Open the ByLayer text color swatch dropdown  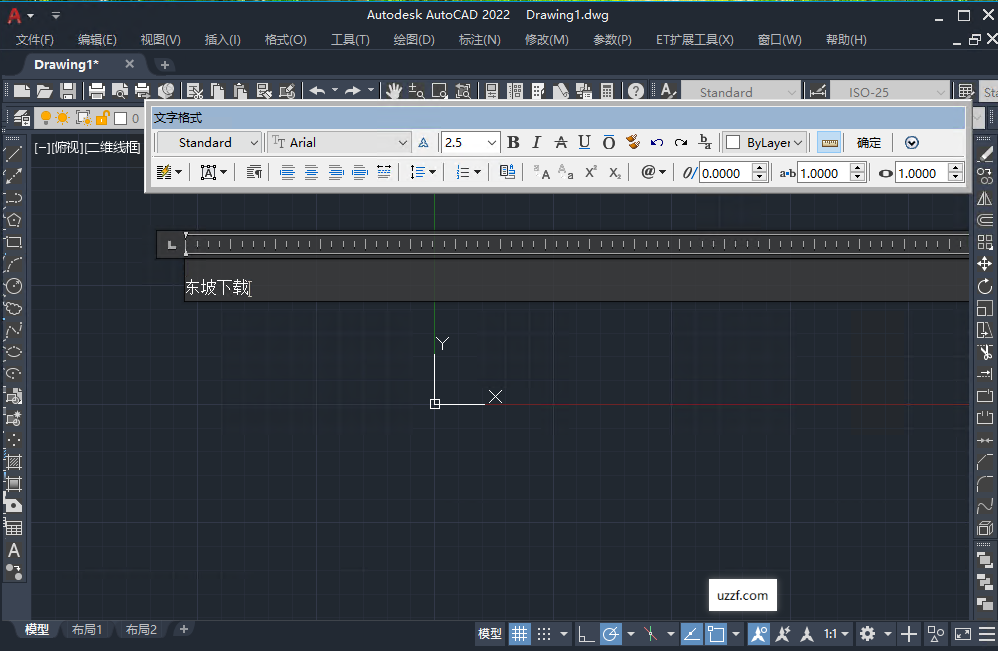(764, 142)
